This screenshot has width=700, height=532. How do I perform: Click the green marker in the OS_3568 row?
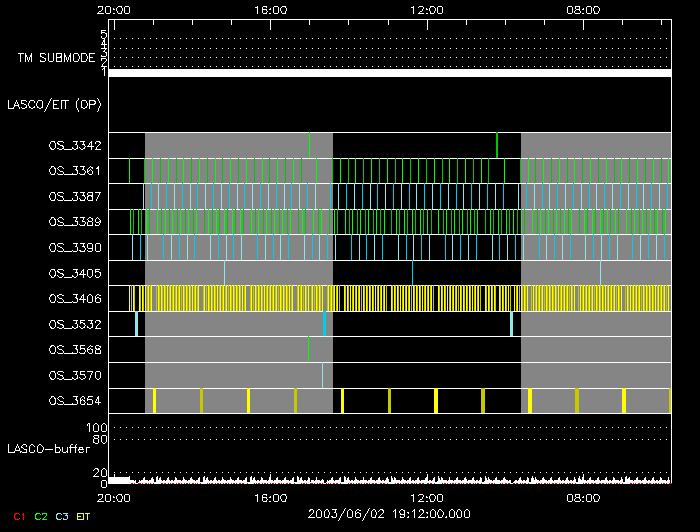point(308,349)
